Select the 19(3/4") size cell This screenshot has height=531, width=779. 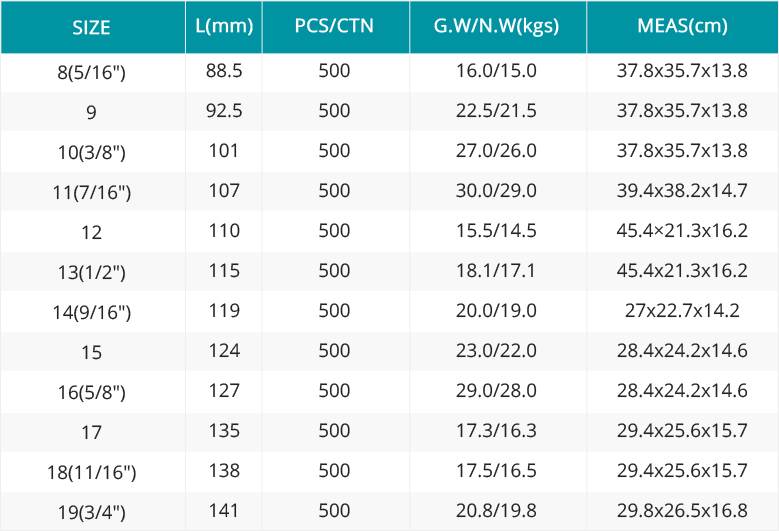91,512
